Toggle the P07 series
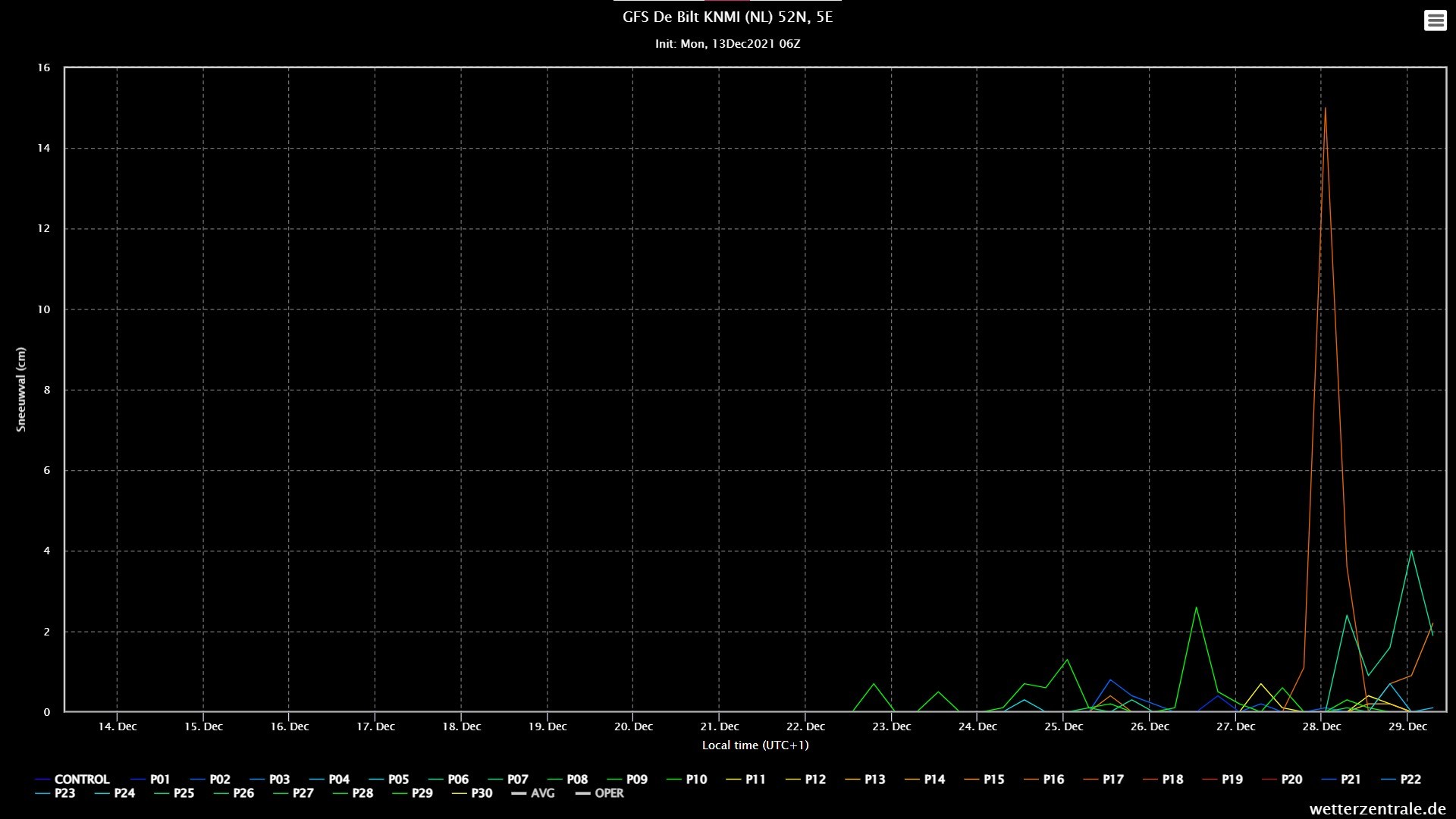 pyautogui.click(x=517, y=780)
